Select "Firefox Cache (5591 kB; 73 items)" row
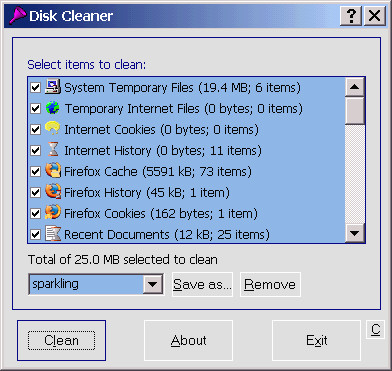 pyautogui.click(x=186, y=172)
